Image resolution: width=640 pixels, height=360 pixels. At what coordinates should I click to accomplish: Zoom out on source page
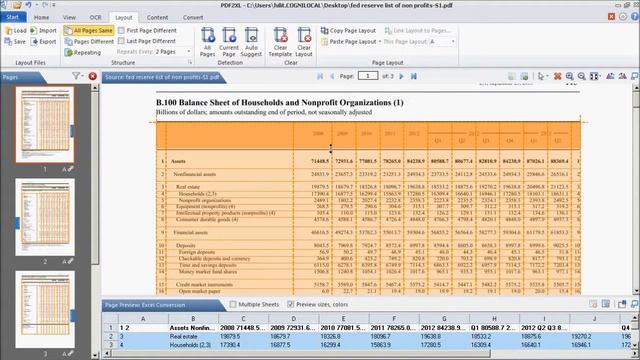(x=582, y=76)
